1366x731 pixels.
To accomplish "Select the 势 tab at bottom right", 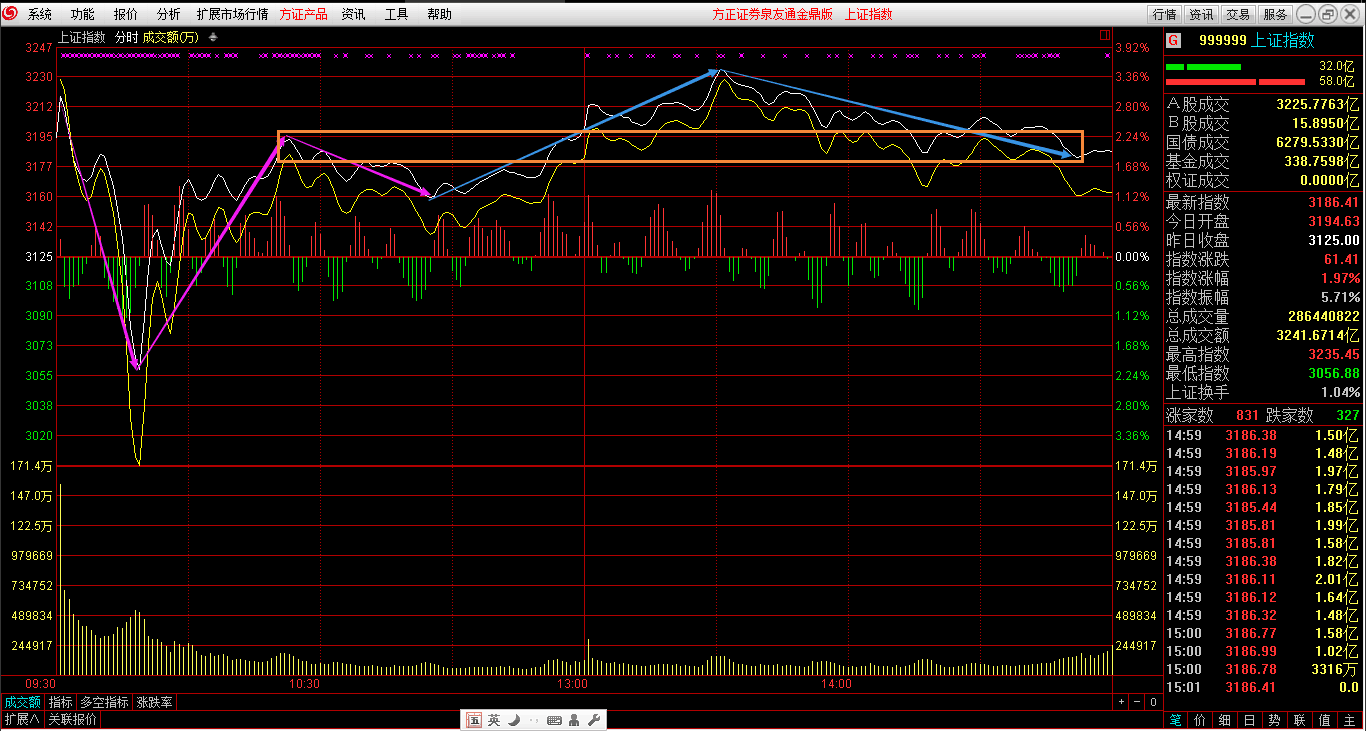I will click(1275, 720).
